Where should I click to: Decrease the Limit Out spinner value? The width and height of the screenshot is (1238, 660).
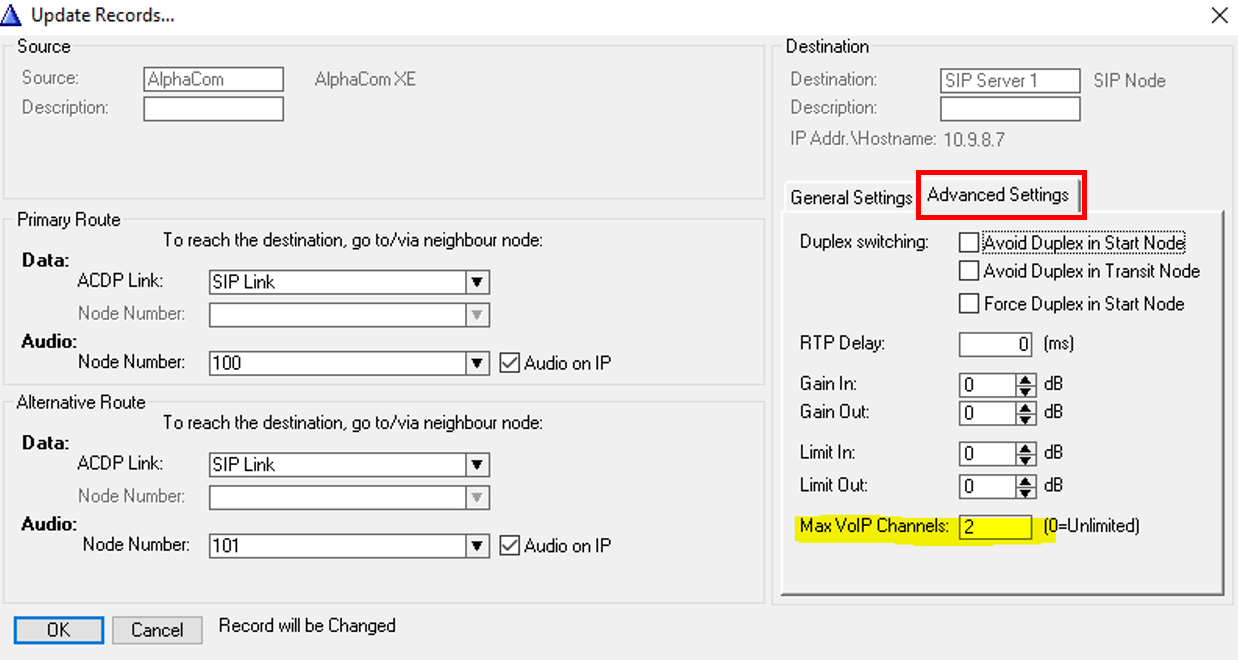[1025, 491]
